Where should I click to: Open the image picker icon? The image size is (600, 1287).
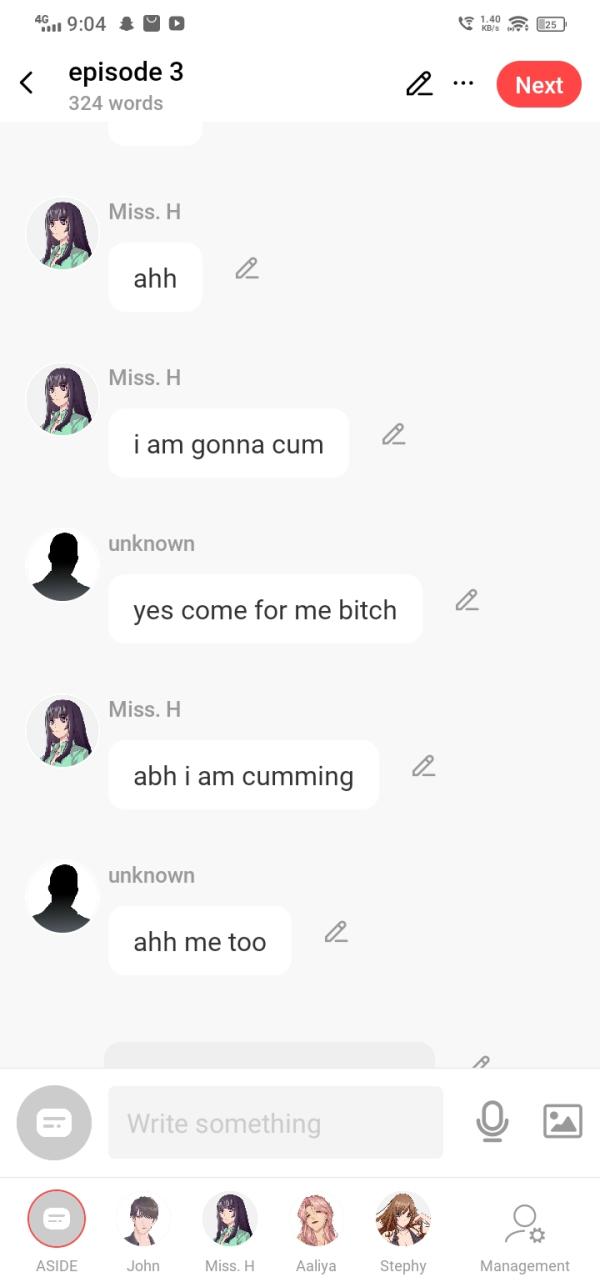click(562, 1121)
